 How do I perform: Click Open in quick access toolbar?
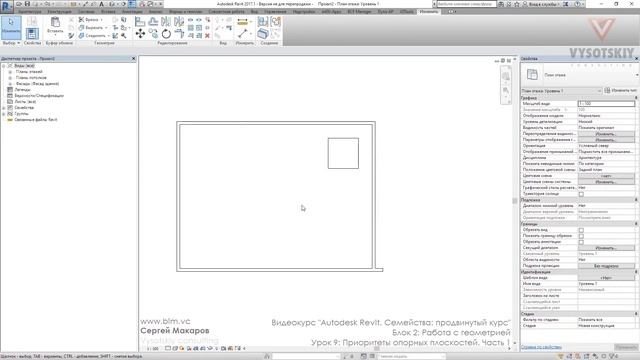19,4
